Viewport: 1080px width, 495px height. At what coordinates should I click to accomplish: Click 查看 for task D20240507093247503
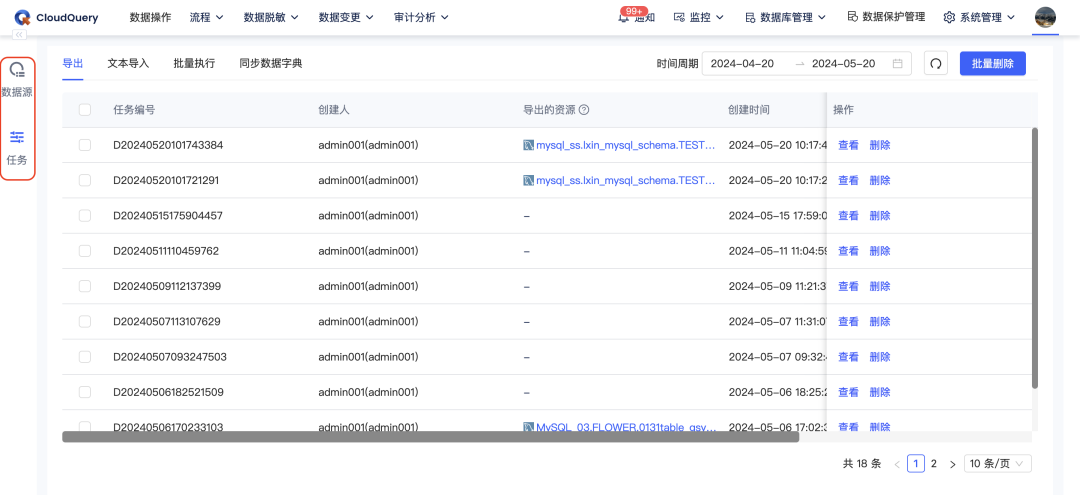point(848,357)
